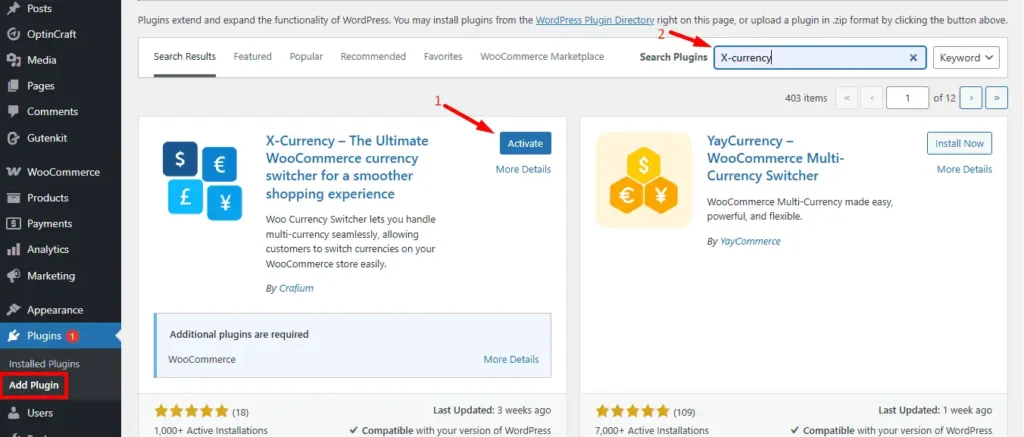Click the Users person icon
This screenshot has width=1024, height=437.
pyautogui.click(x=13, y=413)
